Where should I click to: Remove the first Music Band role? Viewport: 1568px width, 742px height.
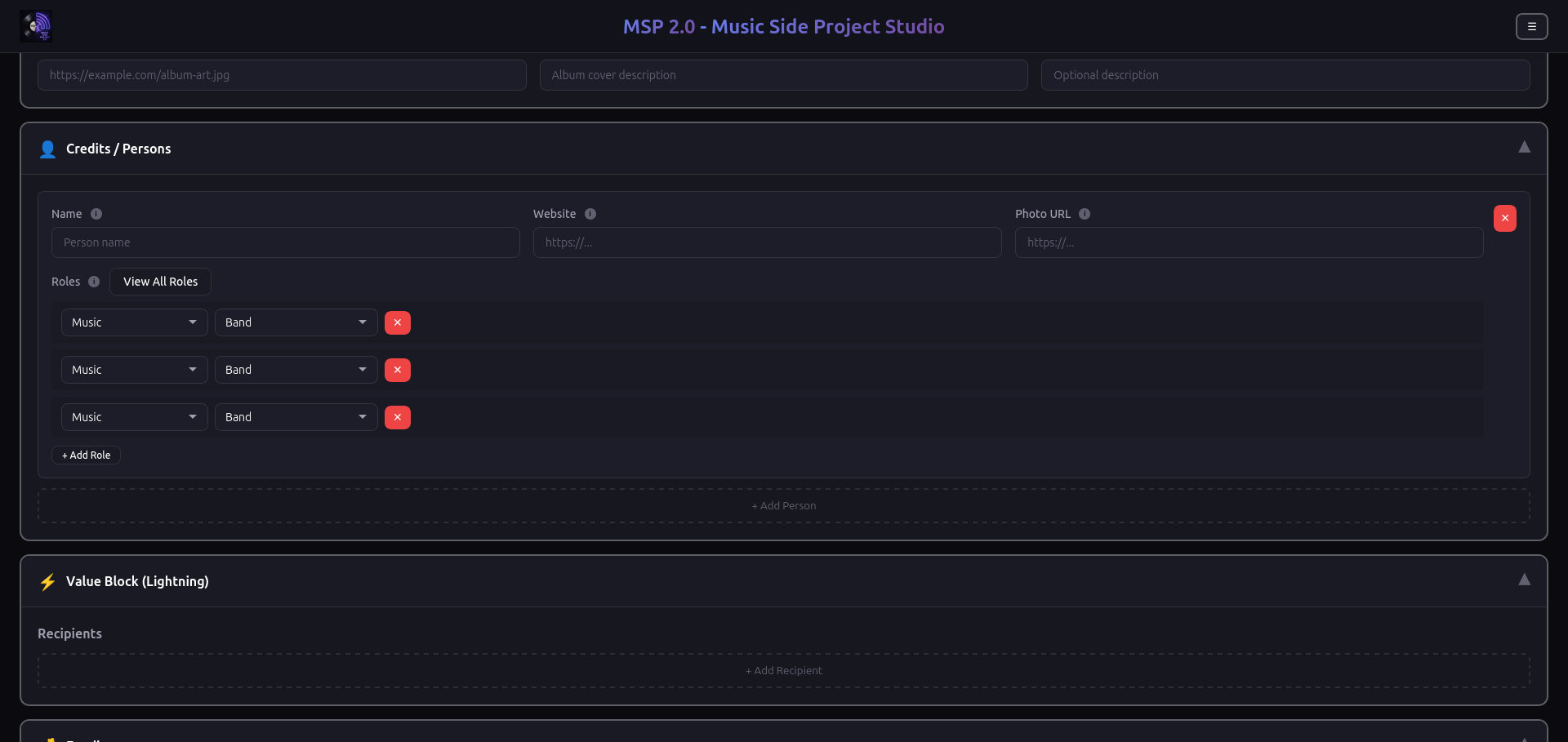tap(398, 322)
